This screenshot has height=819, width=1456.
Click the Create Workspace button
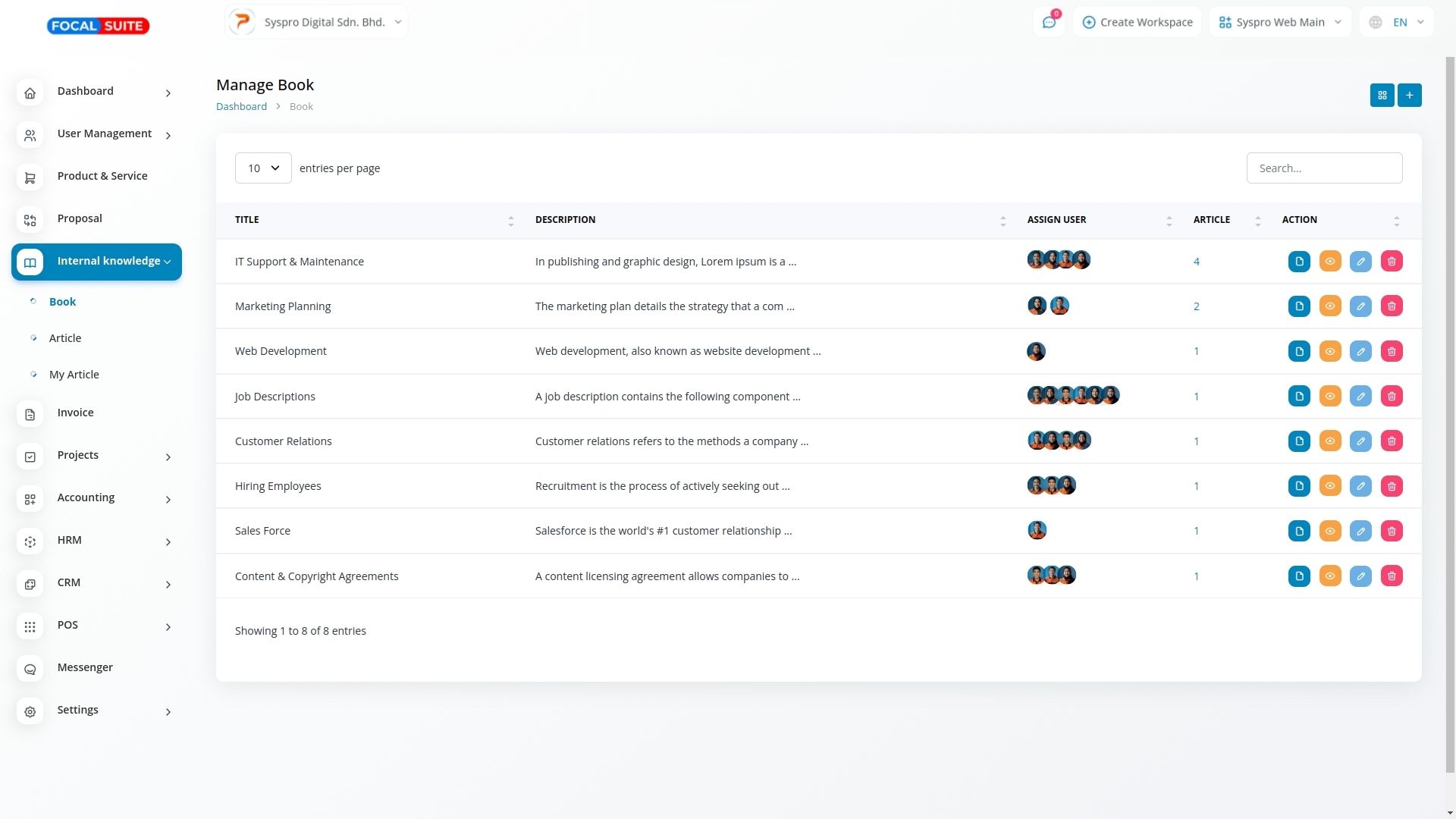(1137, 23)
